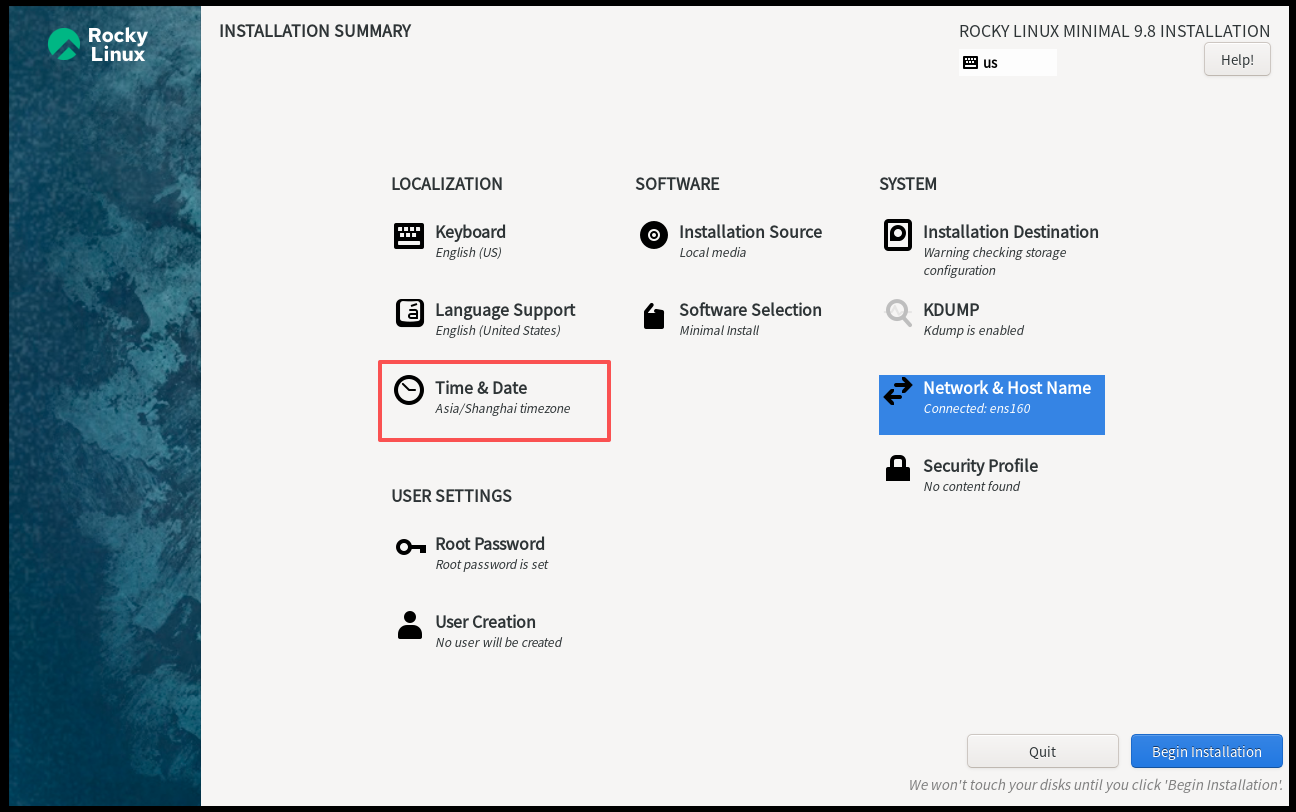Click the SOFTWARE section heading
Viewport: 1296px width, 812px height.
677,184
